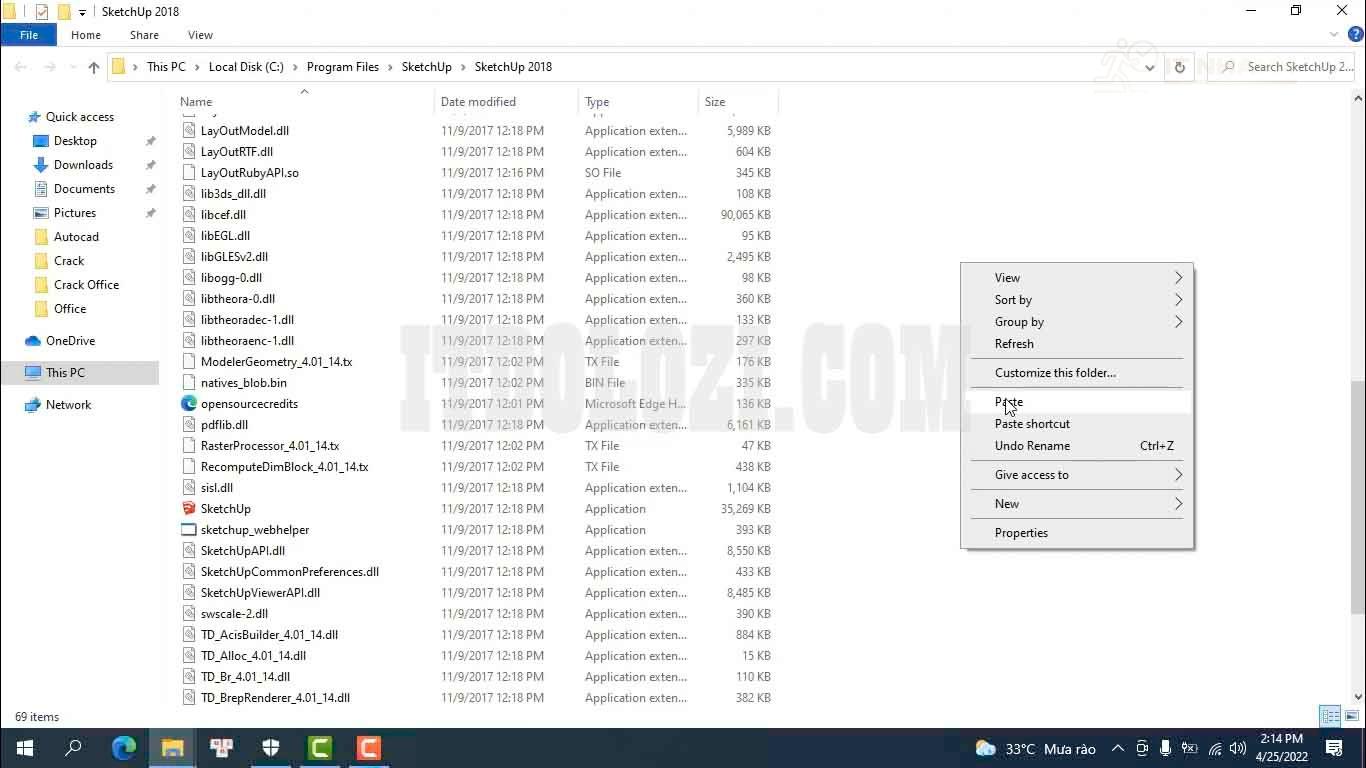Open the Help question mark icon
1366x768 pixels.
tap(1355, 35)
